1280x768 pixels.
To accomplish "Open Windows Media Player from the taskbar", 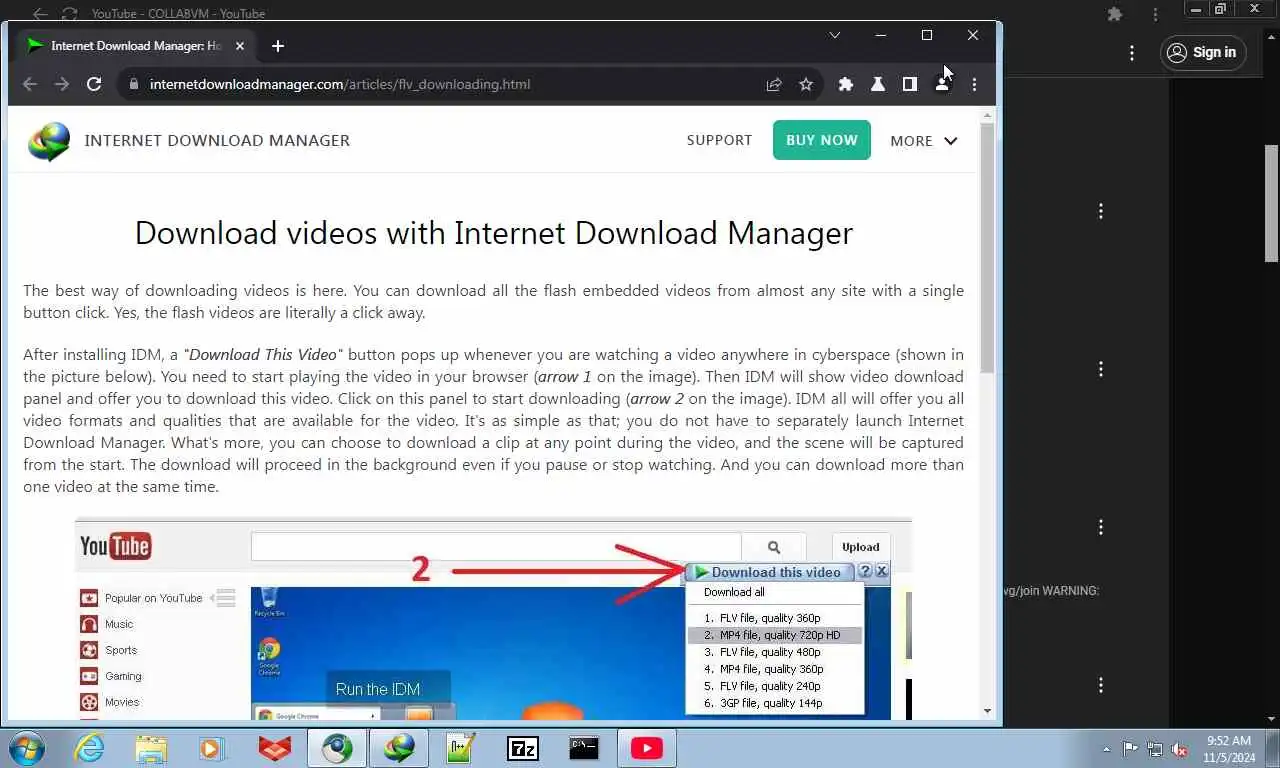I will (213, 748).
